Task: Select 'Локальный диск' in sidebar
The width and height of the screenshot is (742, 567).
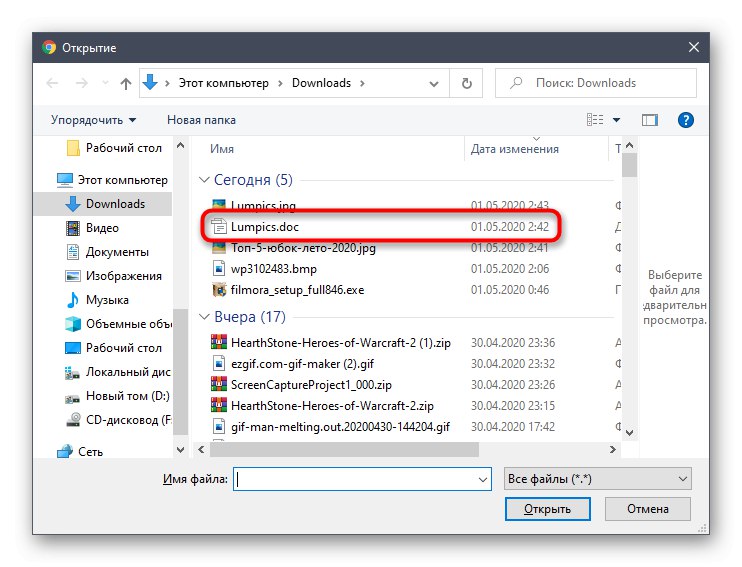Action: (118, 372)
